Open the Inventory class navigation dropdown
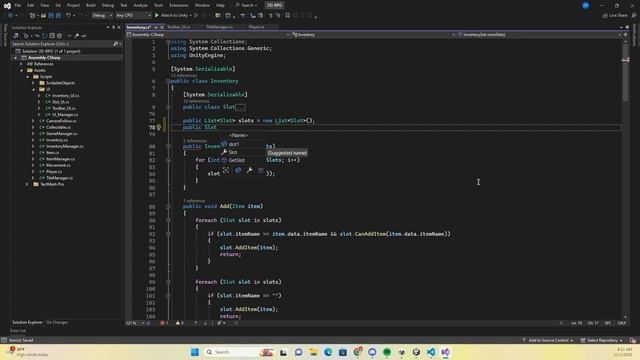 pyautogui.click(x=373, y=35)
